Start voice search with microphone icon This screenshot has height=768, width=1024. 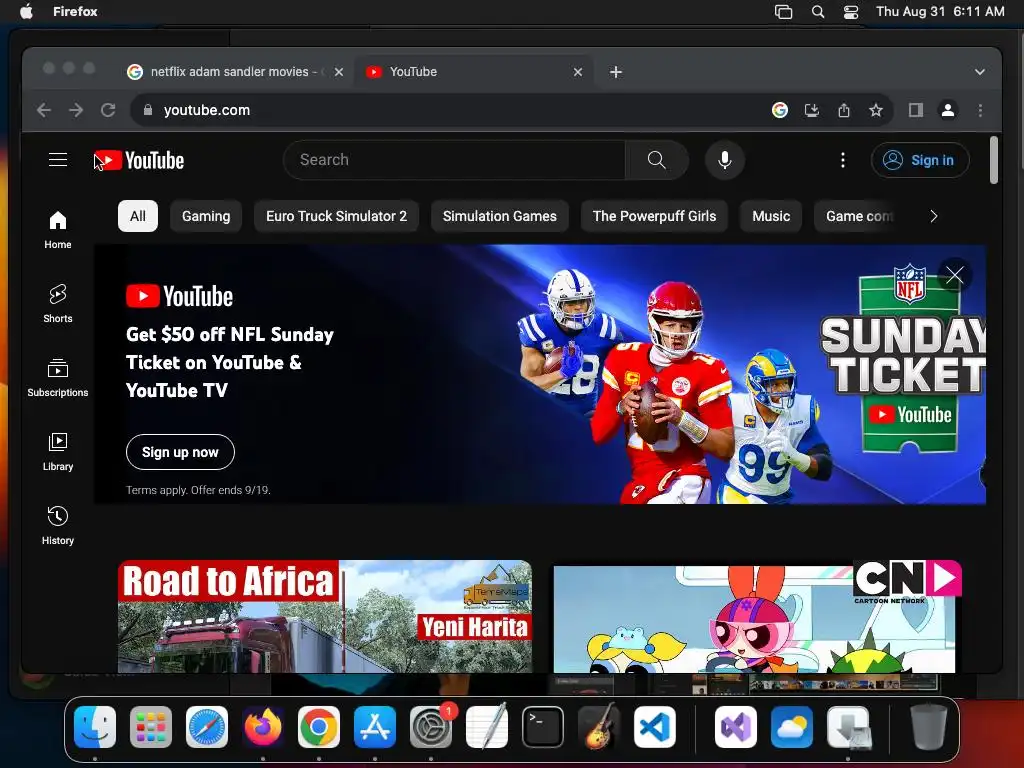click(x=724, y=160)
